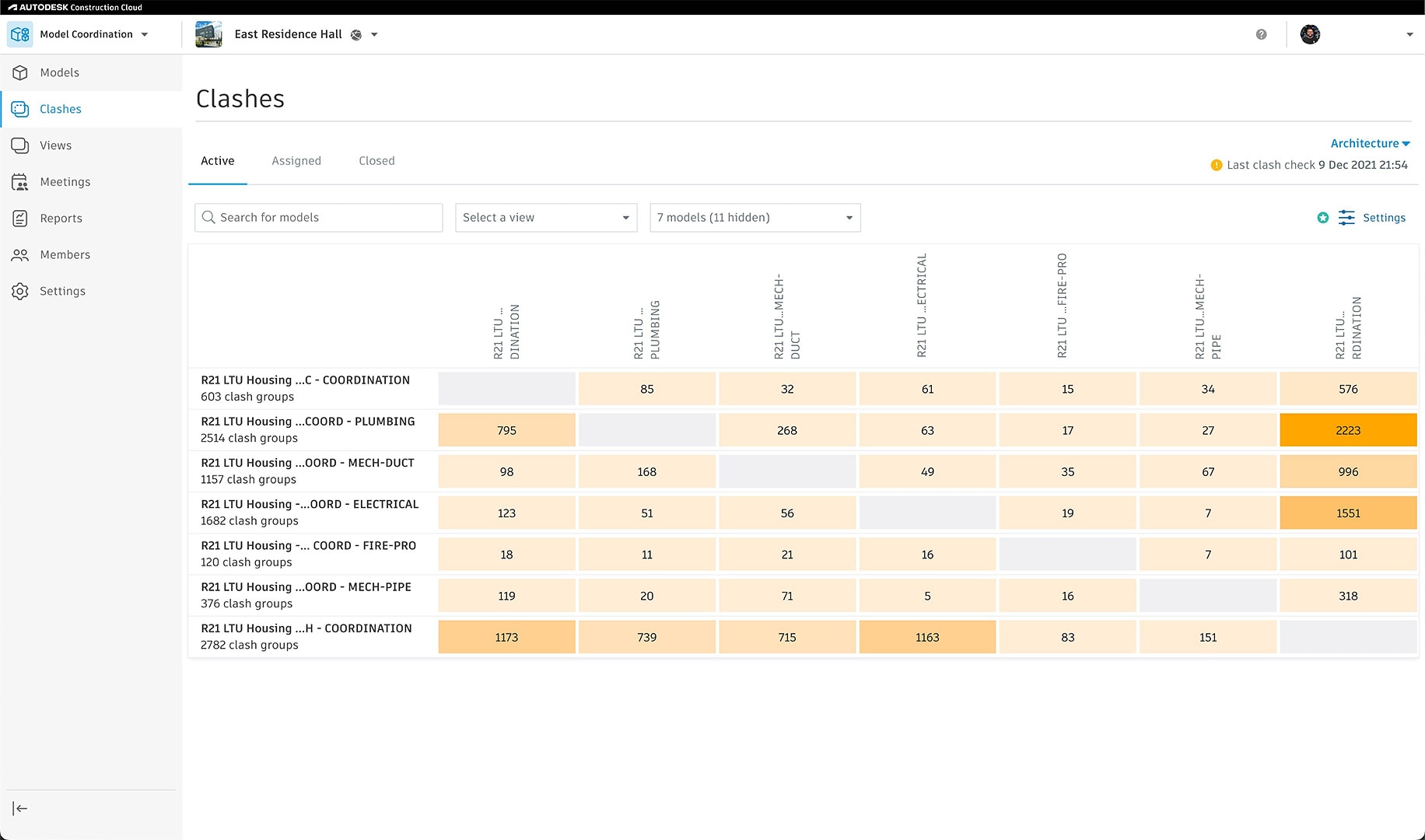Click the Members people icon

click(20, 255)
